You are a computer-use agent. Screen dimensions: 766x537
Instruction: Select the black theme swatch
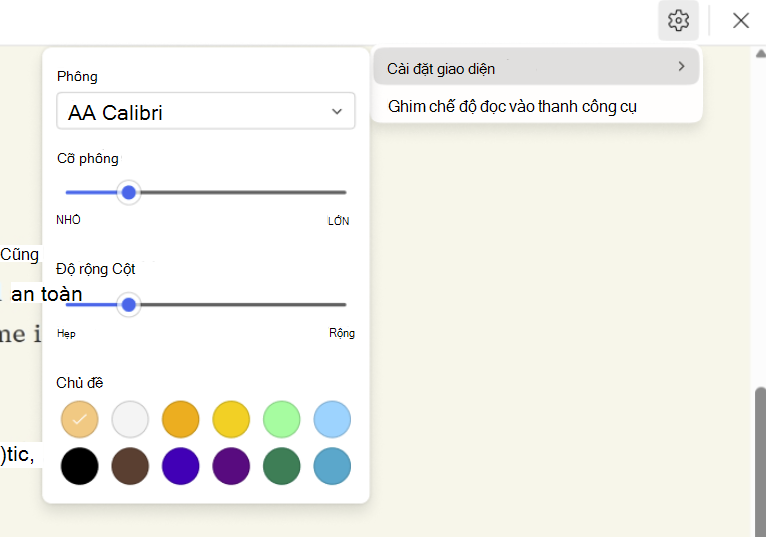tap(80, 466)
